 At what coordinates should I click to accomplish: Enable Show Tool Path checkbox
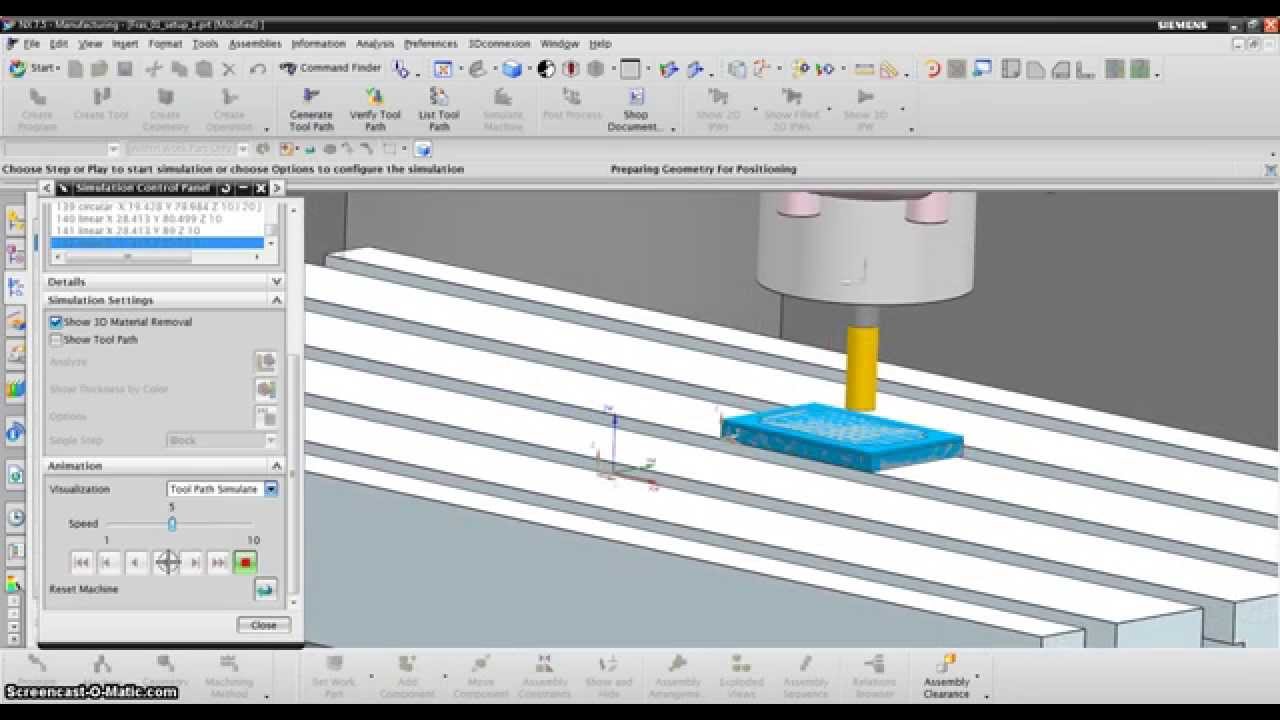[x=56, y=340]
